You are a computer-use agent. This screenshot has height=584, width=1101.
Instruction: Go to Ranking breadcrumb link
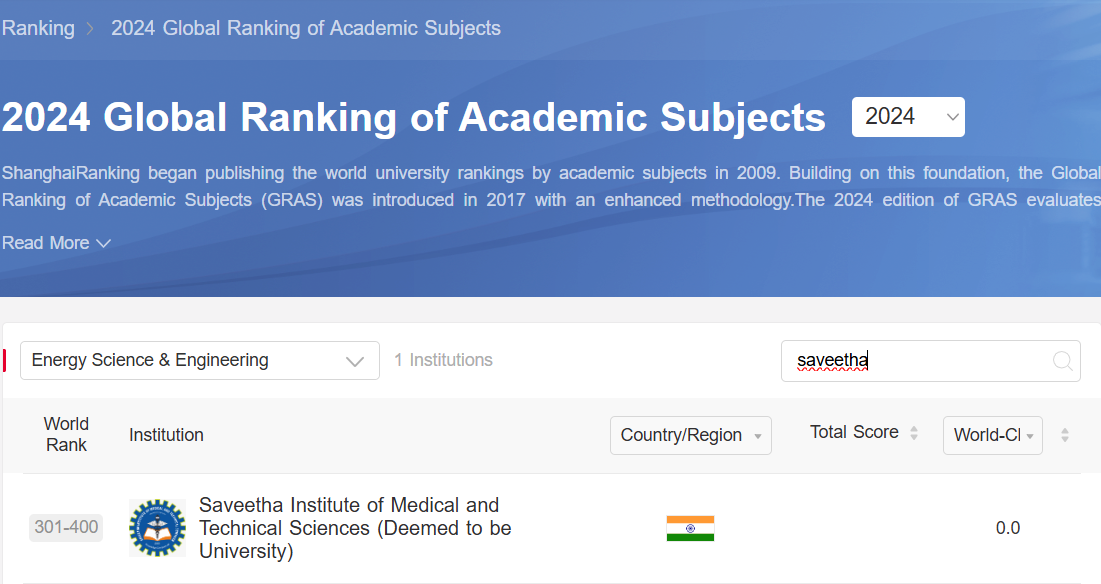coord(38,28)
